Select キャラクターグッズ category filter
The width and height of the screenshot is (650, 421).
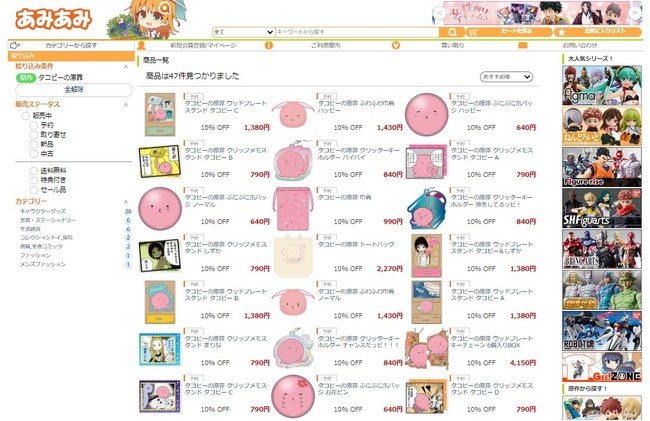pos(43,211)
